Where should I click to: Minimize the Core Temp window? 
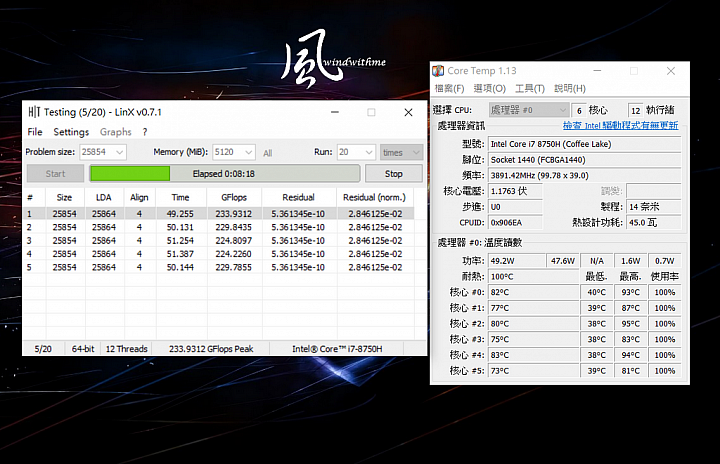pyautogui.click(x=597, y=71)
